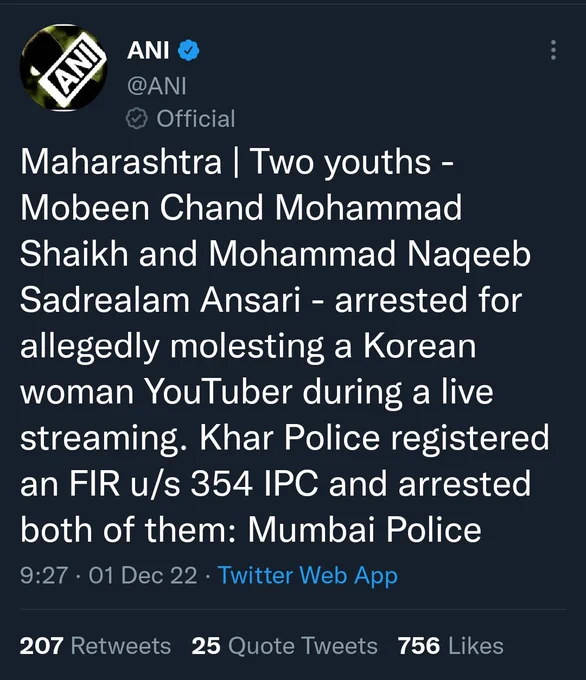
Task: View the 207 Retweets list
Action: coord(95,646)
